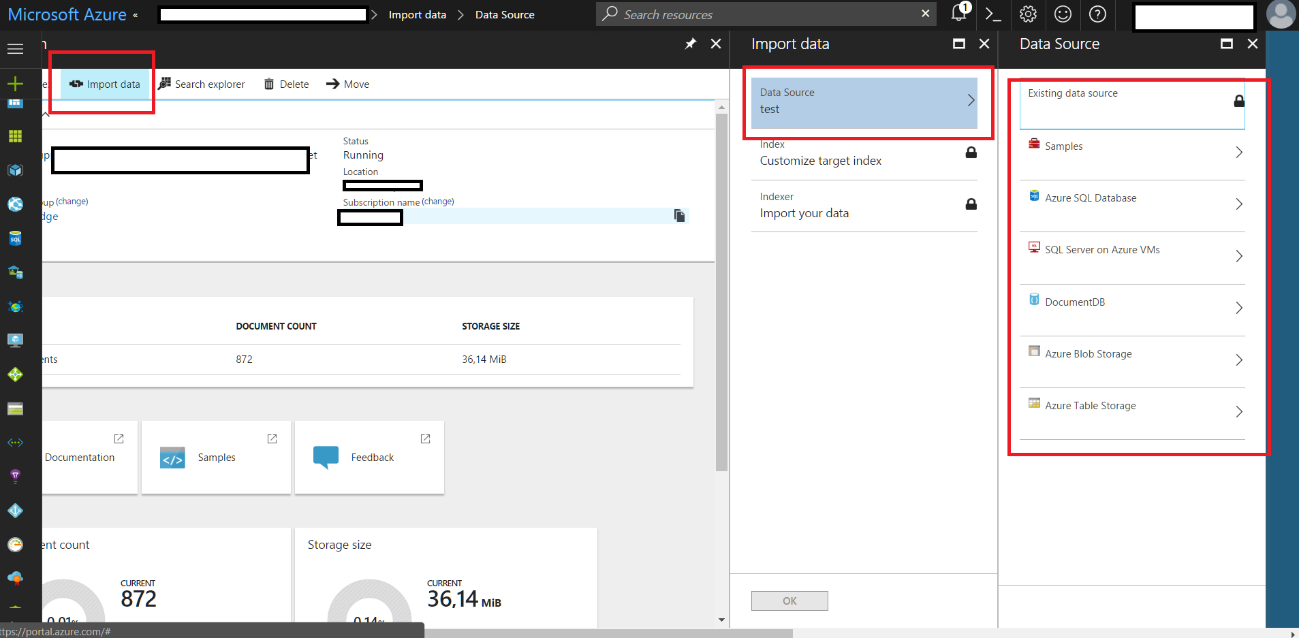
Task: Open the portal settings gear
Action: click(1027, 14)
